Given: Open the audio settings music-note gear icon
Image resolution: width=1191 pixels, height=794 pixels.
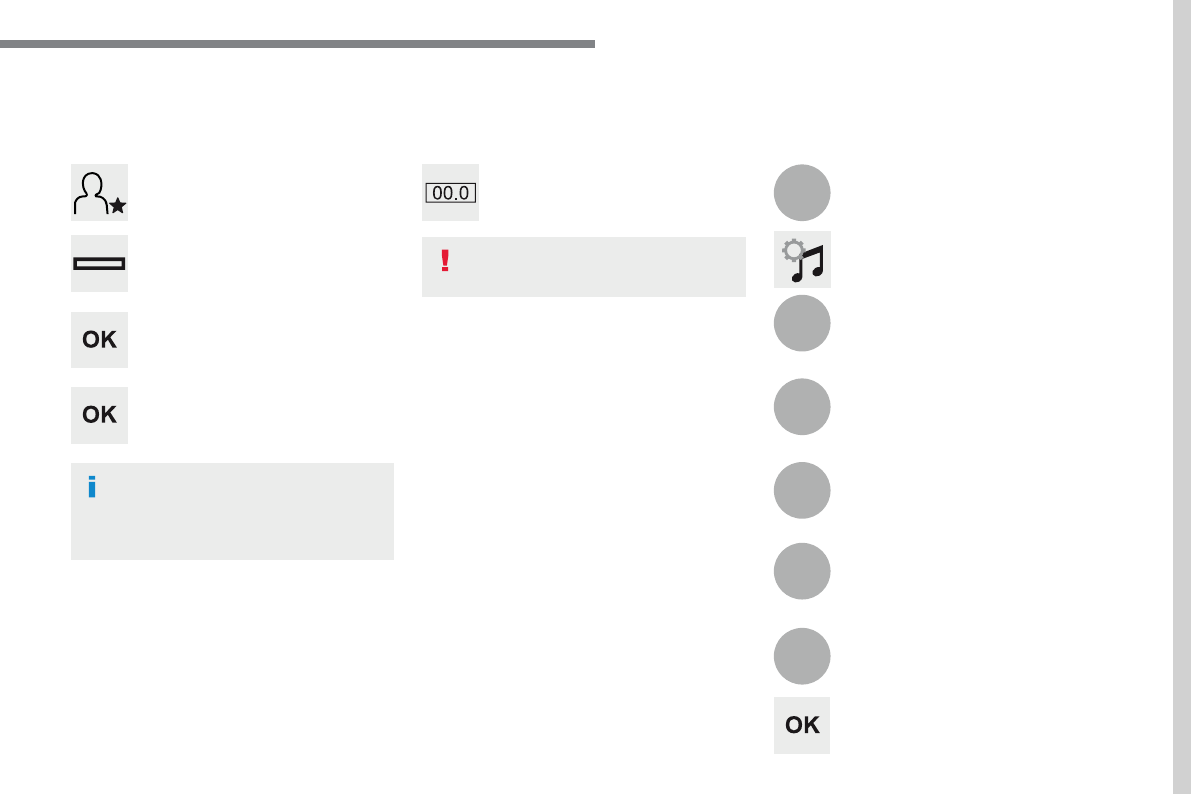Looking at the screenshot, I should tap(802, 260).
